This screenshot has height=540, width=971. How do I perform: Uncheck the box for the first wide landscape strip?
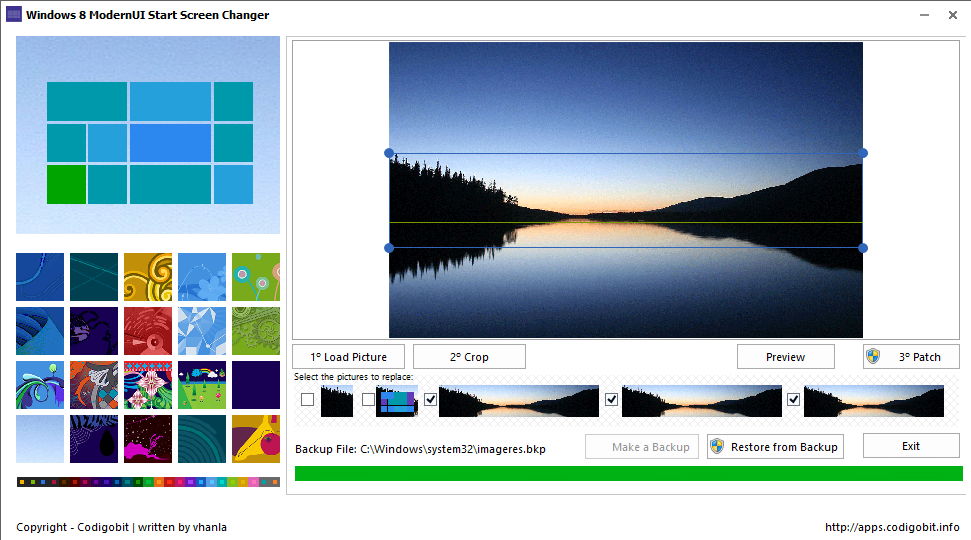(x=430, y=399)
